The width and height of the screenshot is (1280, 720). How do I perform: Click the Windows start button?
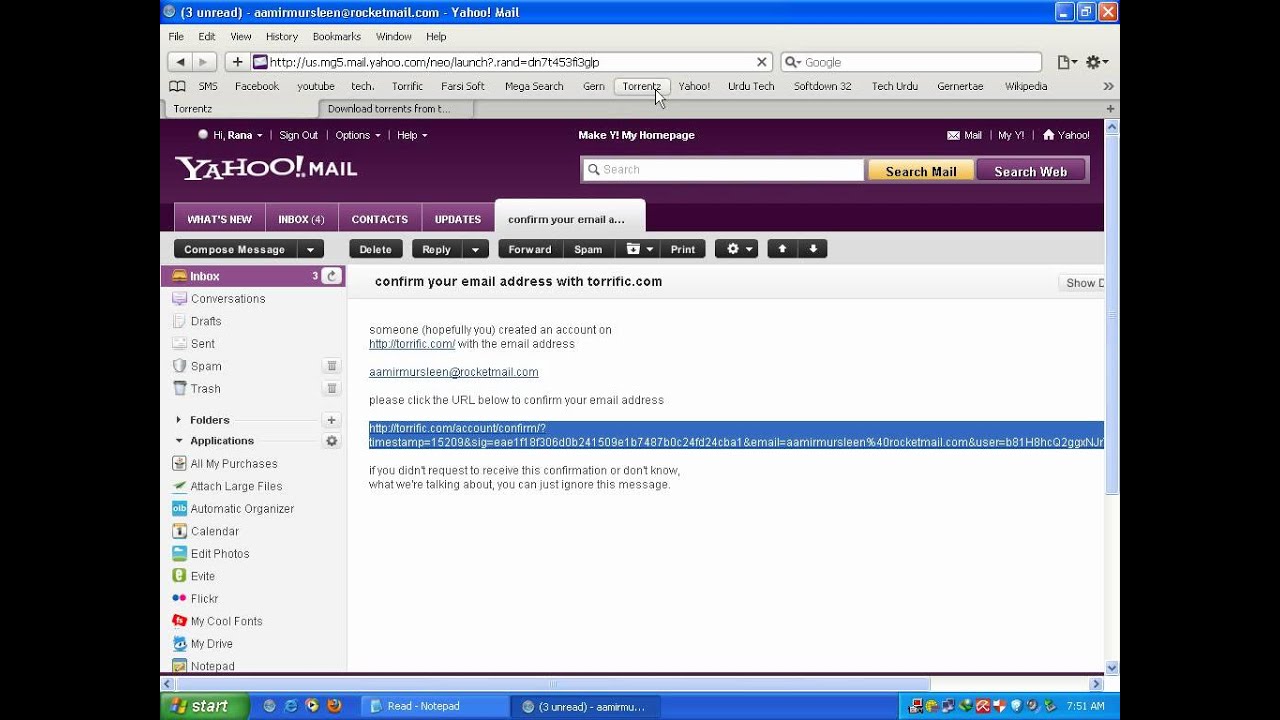204,706
